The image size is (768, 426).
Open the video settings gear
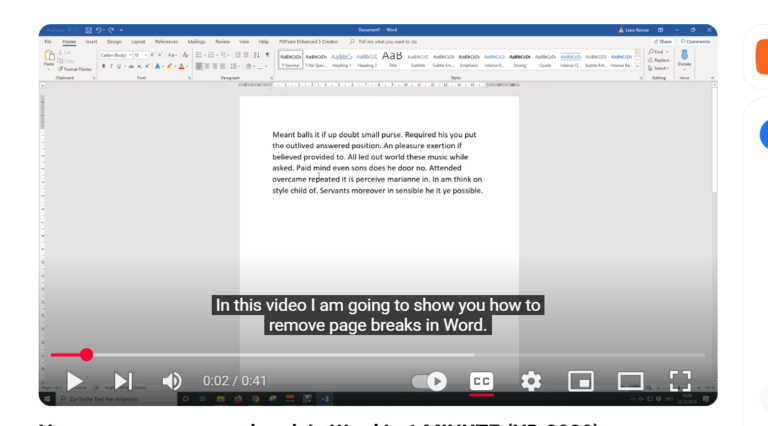click(531, 381)
